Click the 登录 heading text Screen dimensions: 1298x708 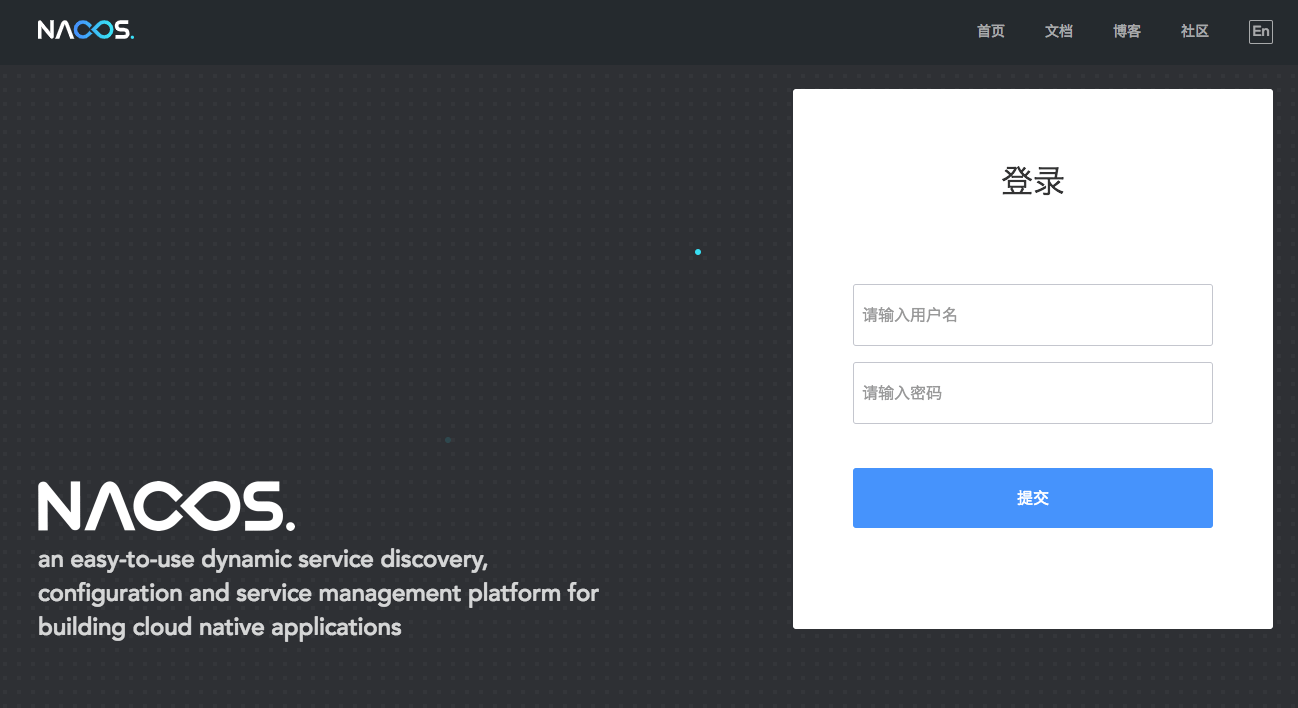click(x=1033, y=181)
